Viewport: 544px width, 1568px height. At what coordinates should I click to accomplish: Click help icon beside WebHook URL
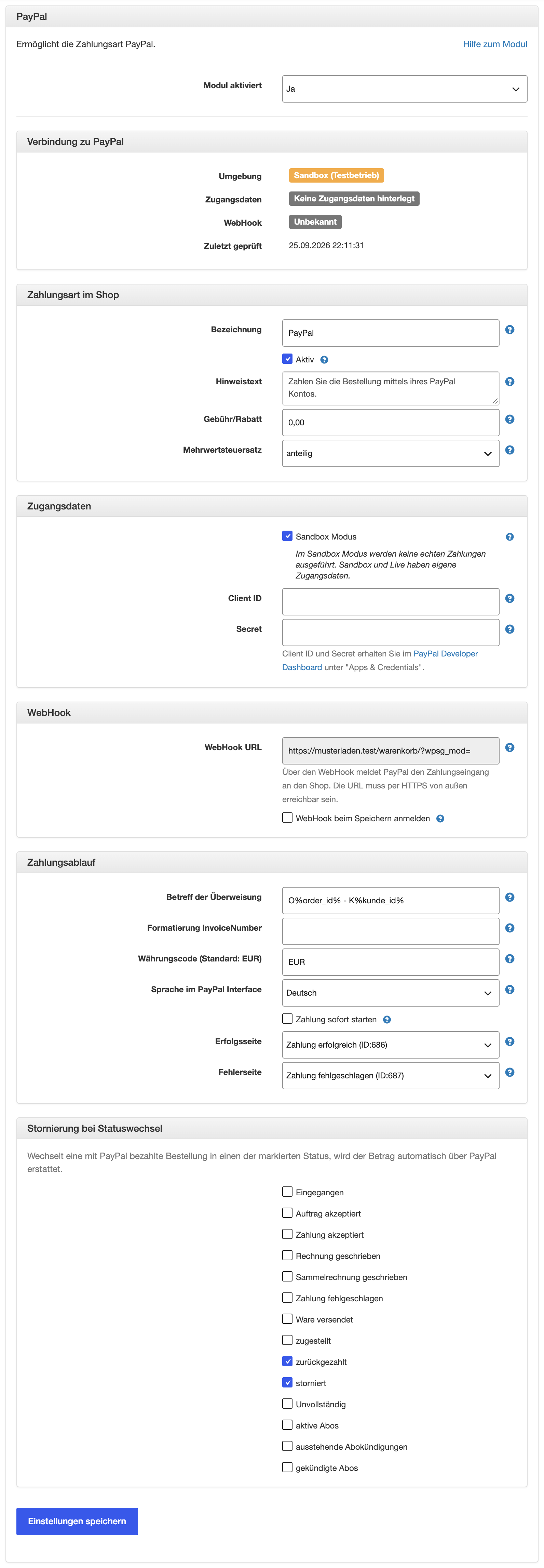click(510, 747)
